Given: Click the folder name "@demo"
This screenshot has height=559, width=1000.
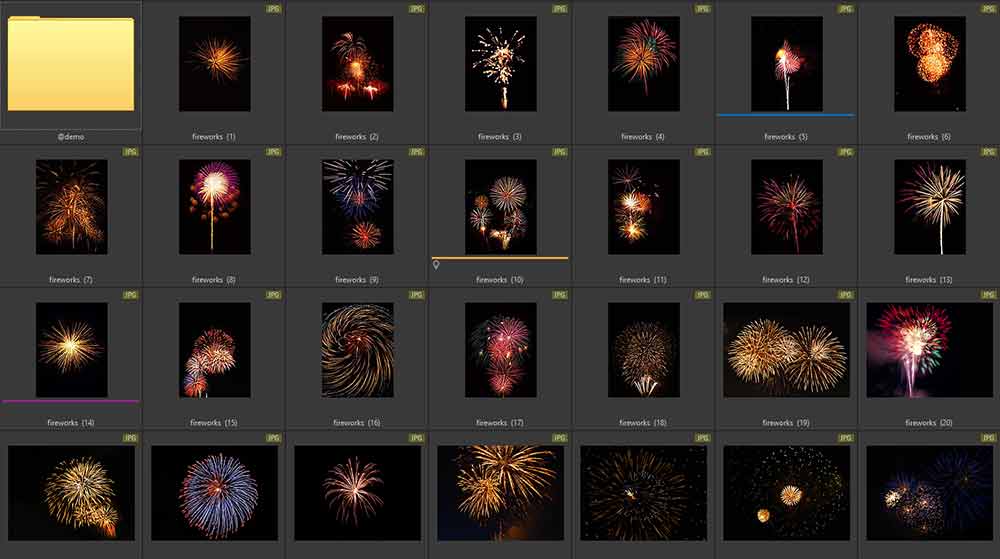Looking at the screenshot, I should 71,136.
